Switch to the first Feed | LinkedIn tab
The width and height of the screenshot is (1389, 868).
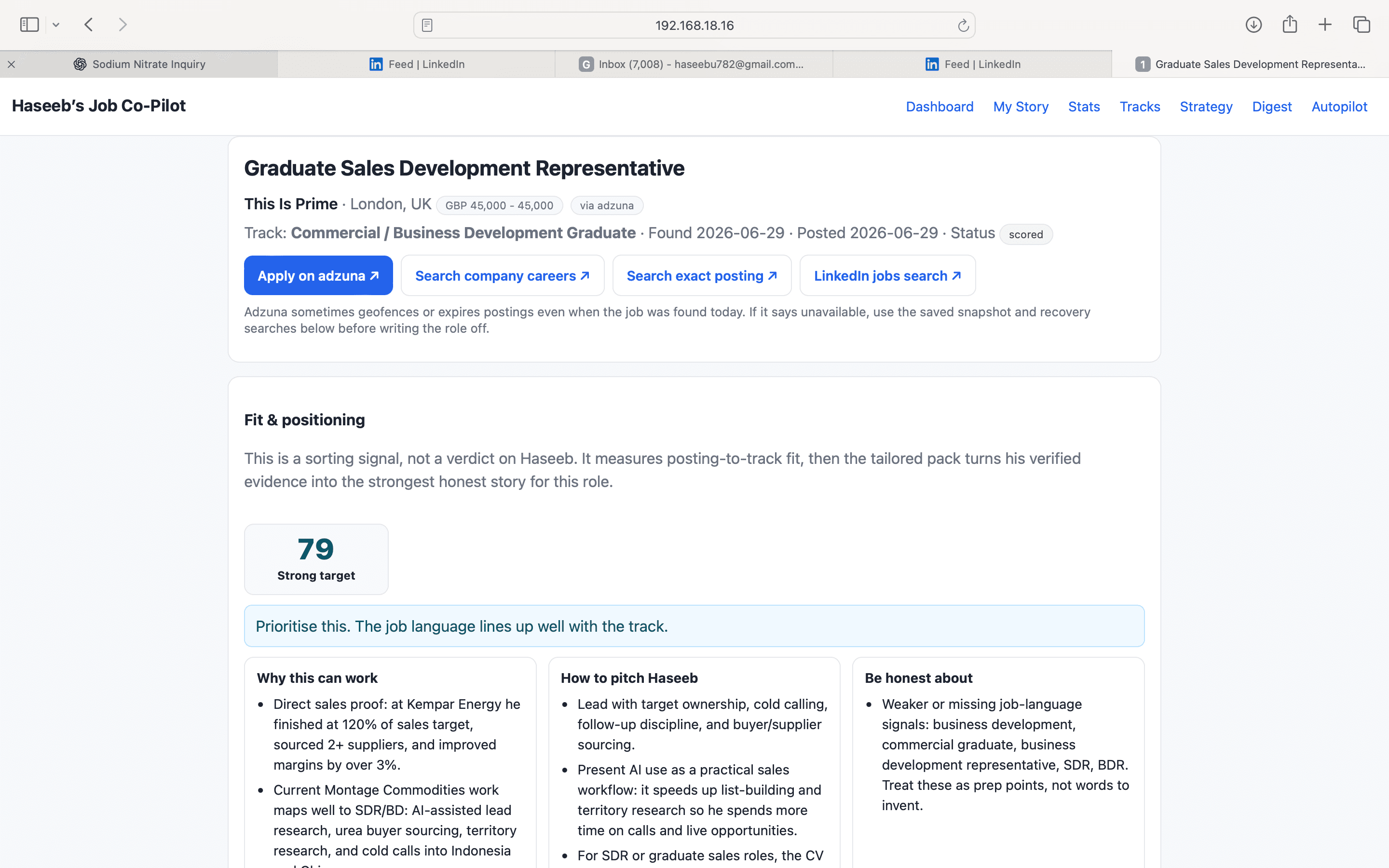417,64
